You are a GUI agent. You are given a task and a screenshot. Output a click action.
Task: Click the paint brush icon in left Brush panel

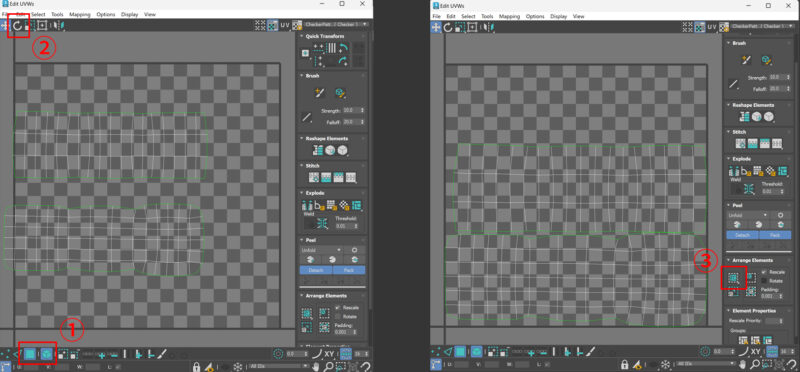320,92
